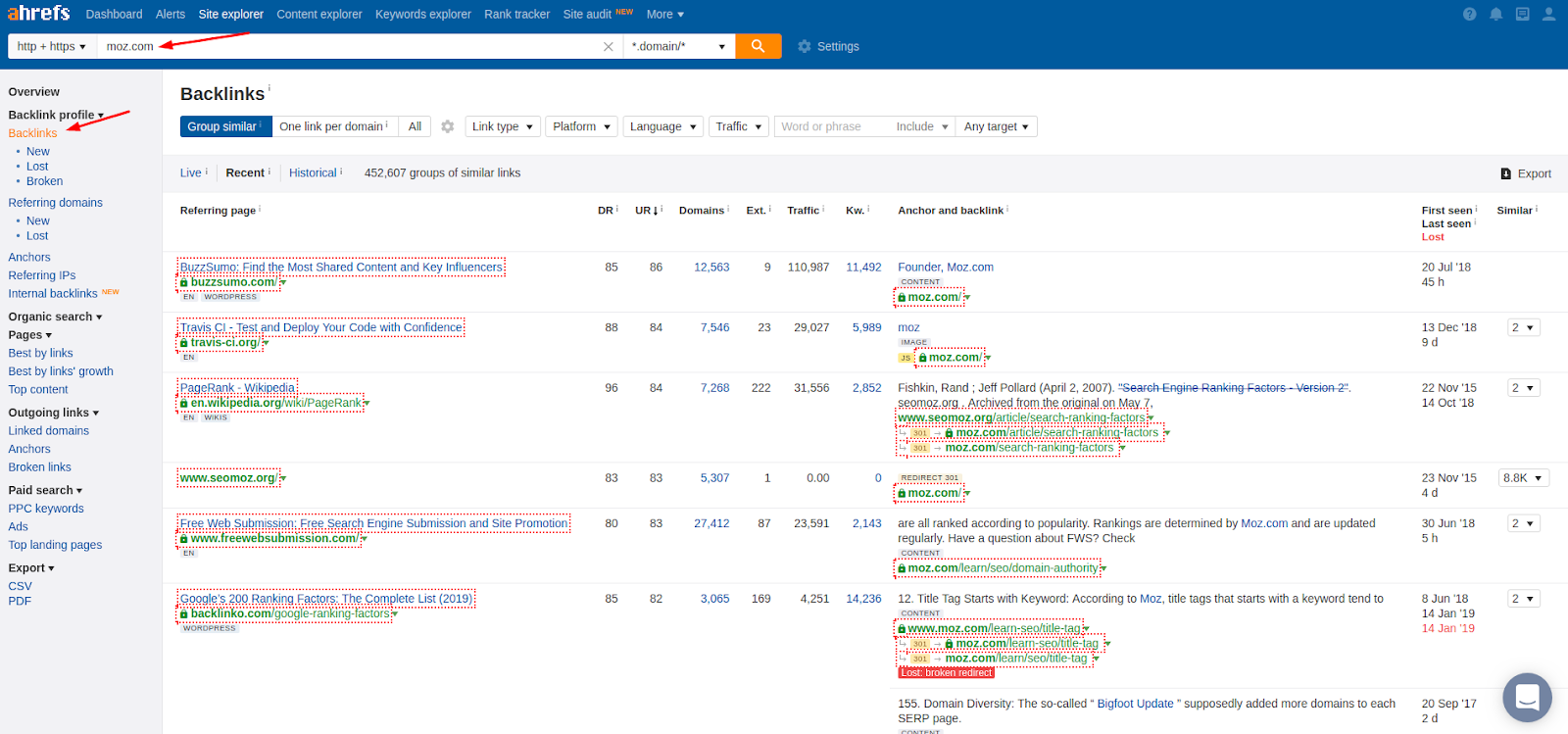Open the Settings gear next to search
1568x734 pixels.
(x=828, y=46)
